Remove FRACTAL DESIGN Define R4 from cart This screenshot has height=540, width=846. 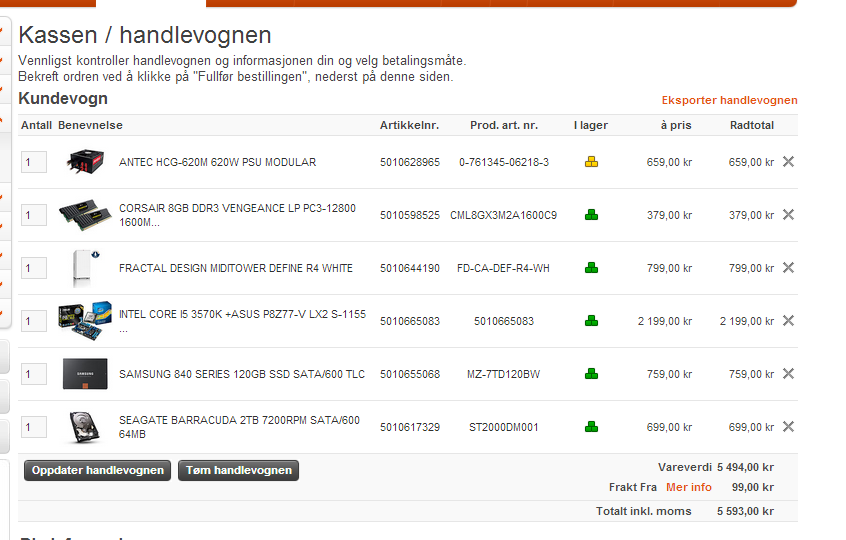tap(788, 267)
